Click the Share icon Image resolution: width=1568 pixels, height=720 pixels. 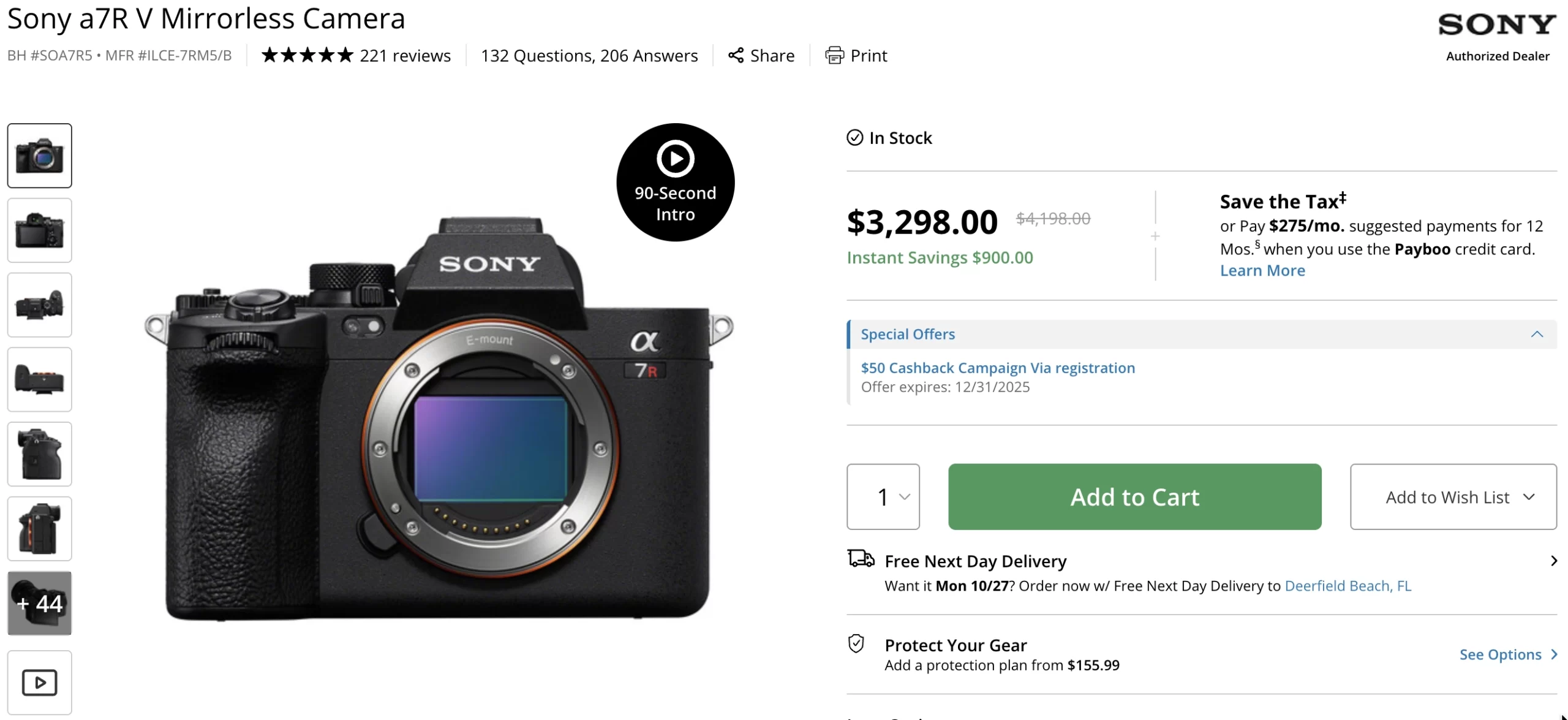[x=736, y=55]
